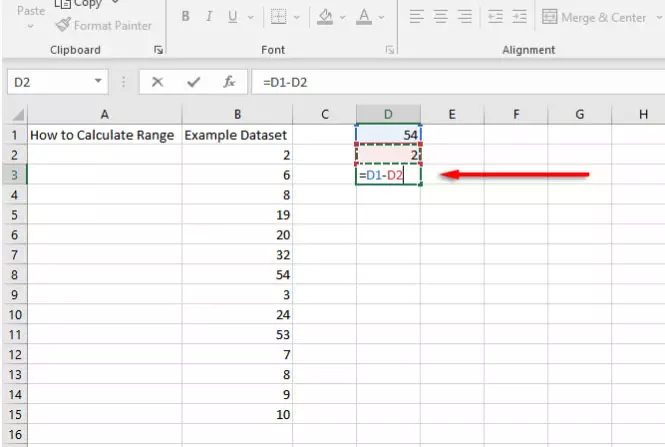Image resolution: width=665 pixels, height=447 pixels.
Task: Confirm formula with checkmark icon
Action: pos(193,81)
